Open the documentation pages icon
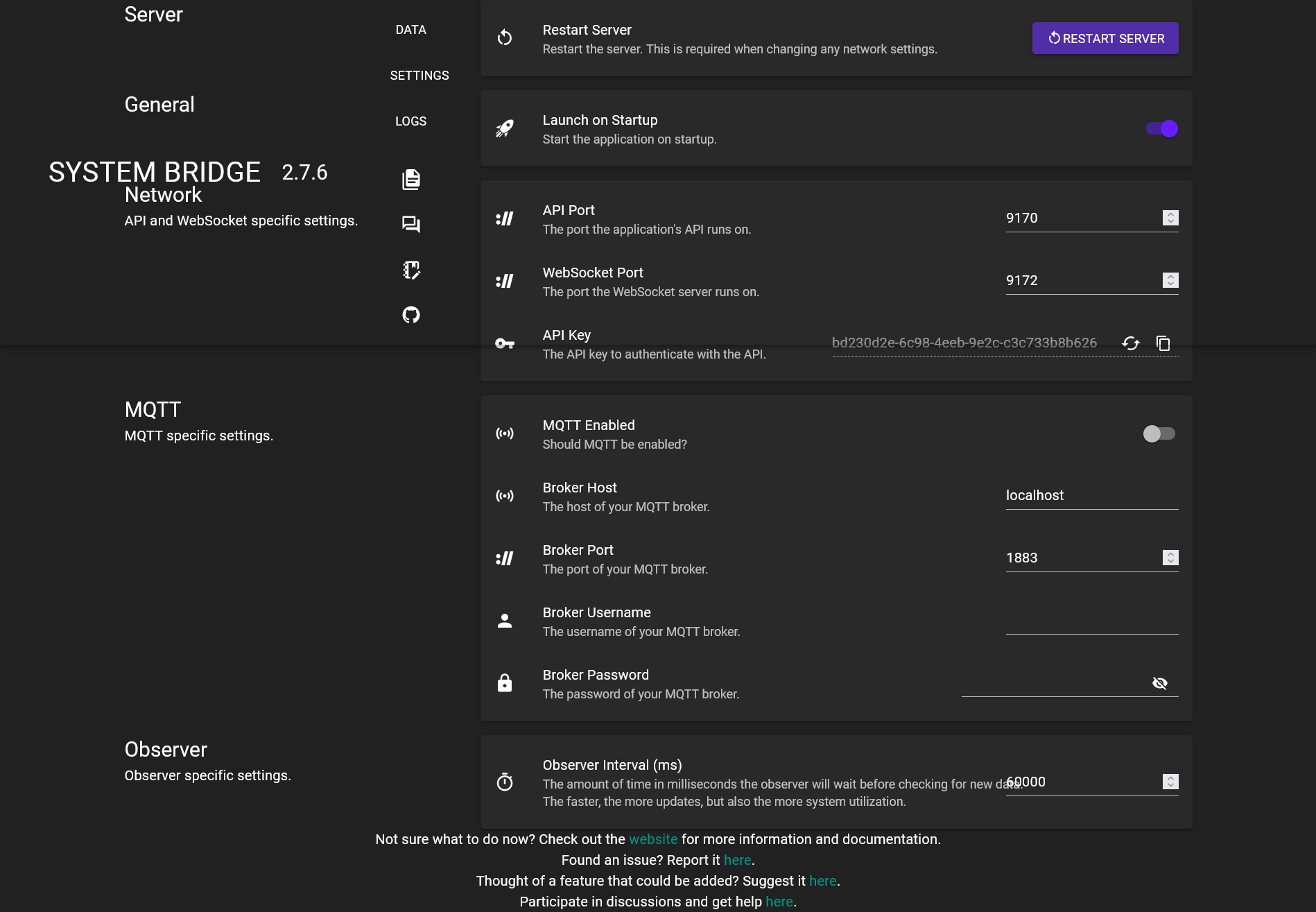Screen dimensions: 1316x912 pyautogui.click(x=411, y=179)
